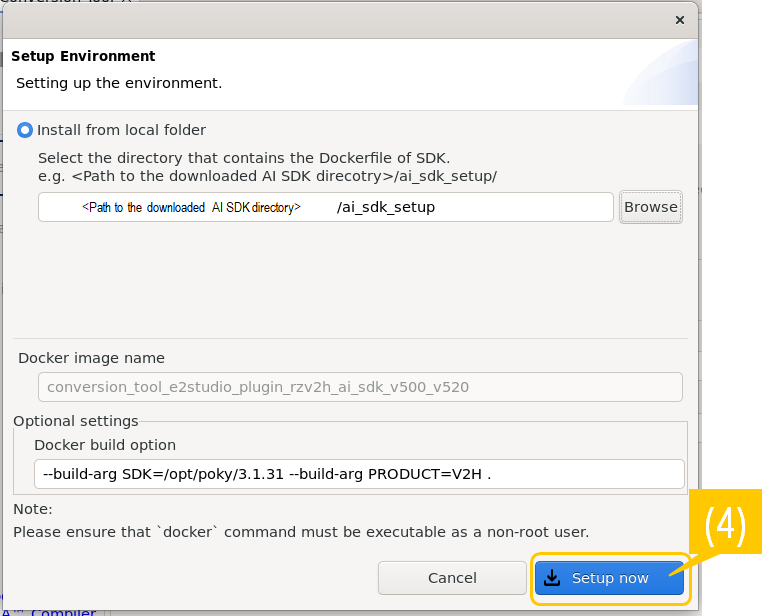Click the download icon on Setup now
This screenshot has height=616, width=774.
point(552,578)
